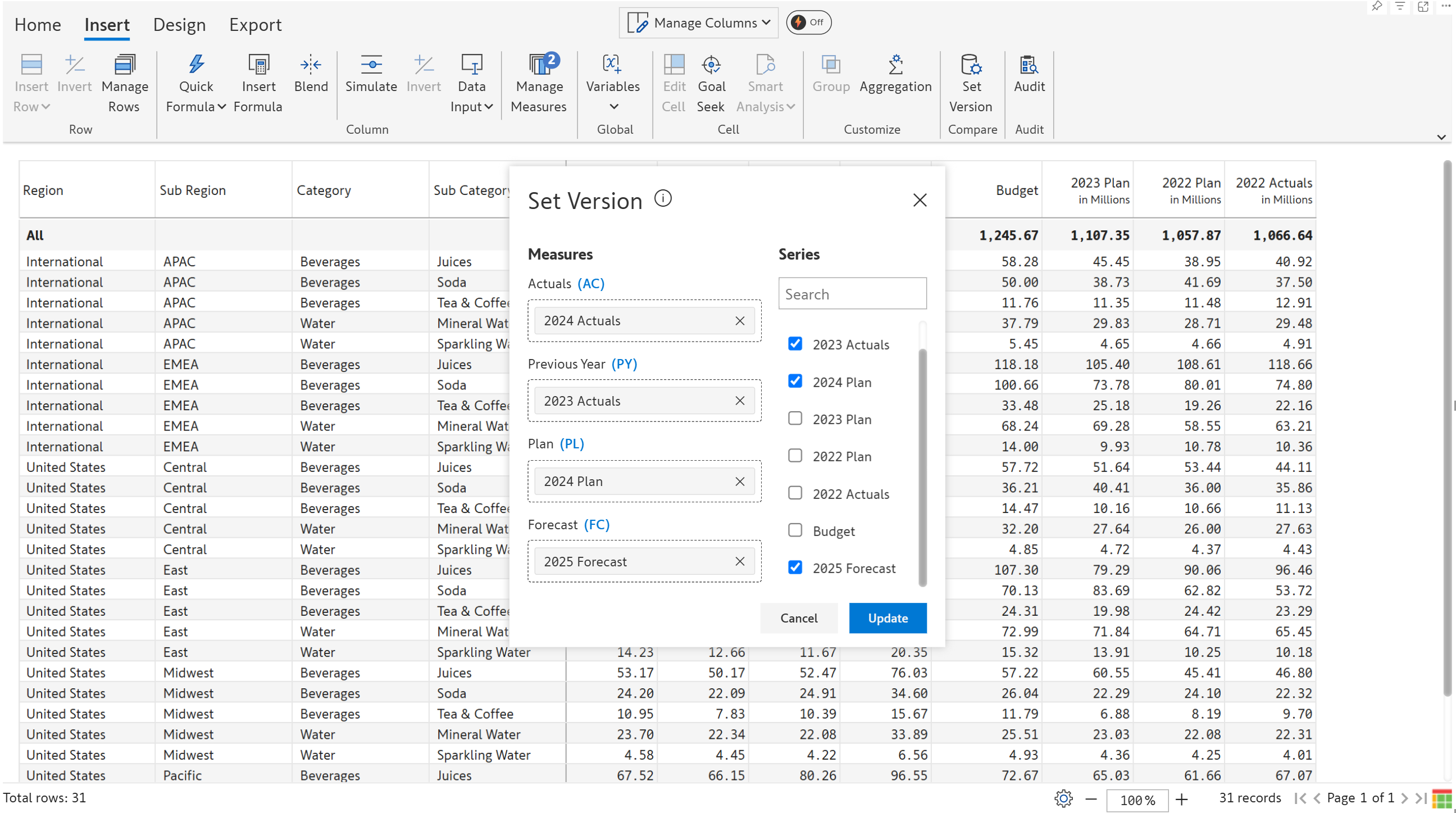
Task: Click the Series search field
Action: [852, 294]
